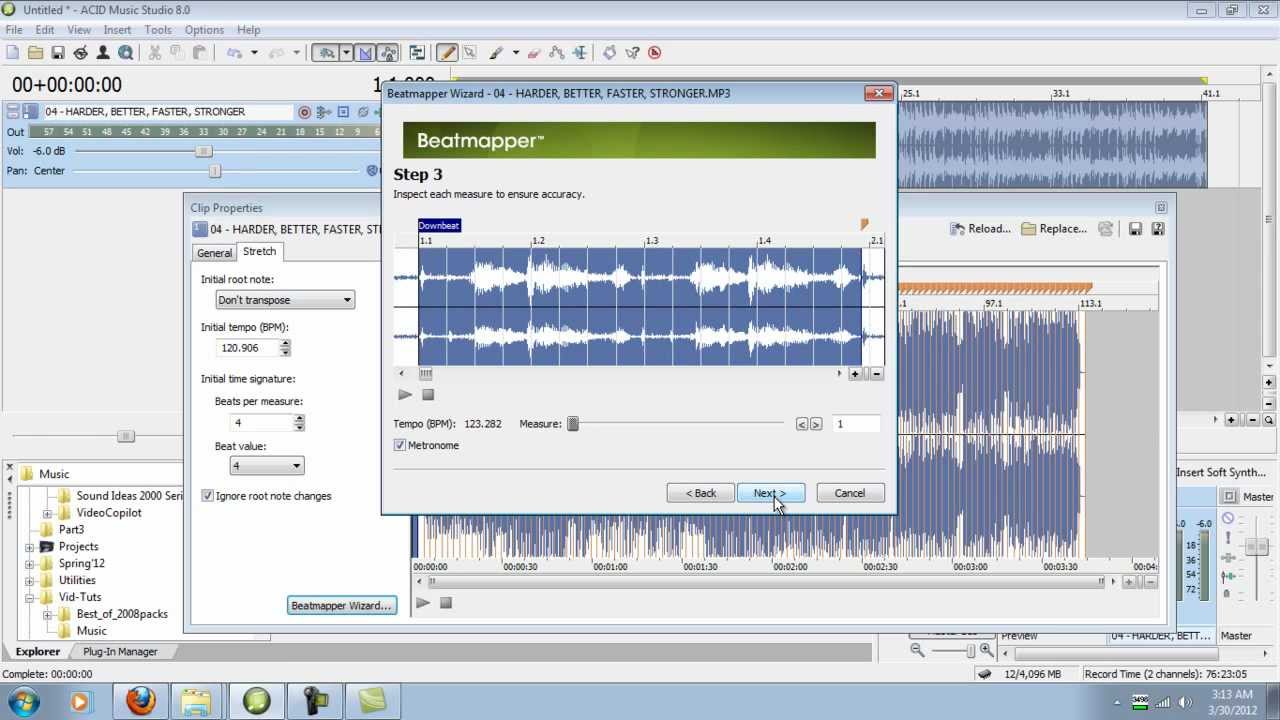Click the Cut scissors icon
Viewport: 1280px width, 720px height.
pyautogui.click(x=155, y=53)
